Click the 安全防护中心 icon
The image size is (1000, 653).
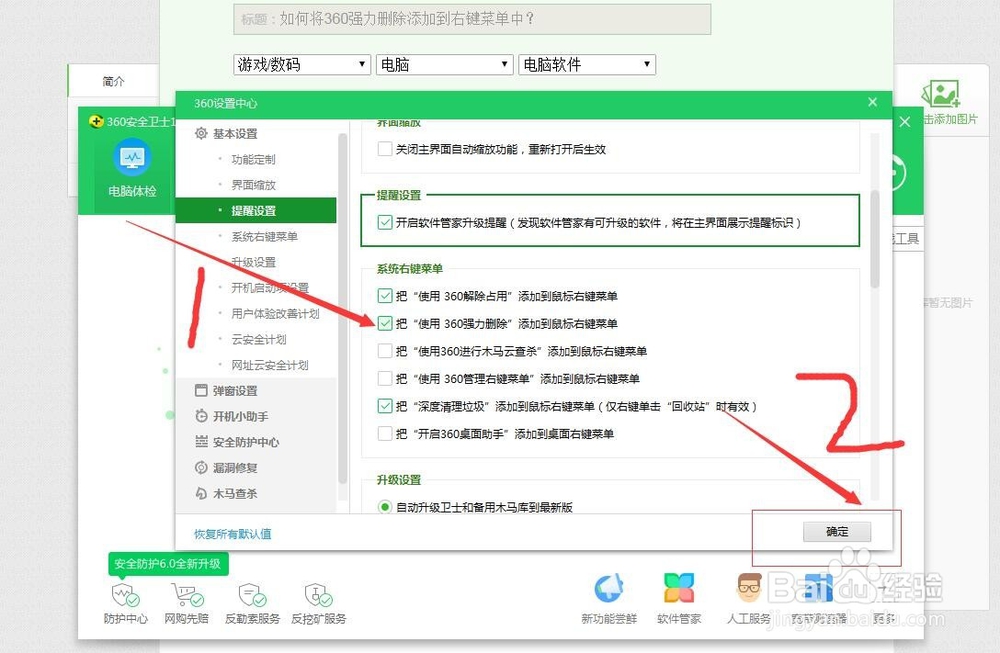[201, 441]
